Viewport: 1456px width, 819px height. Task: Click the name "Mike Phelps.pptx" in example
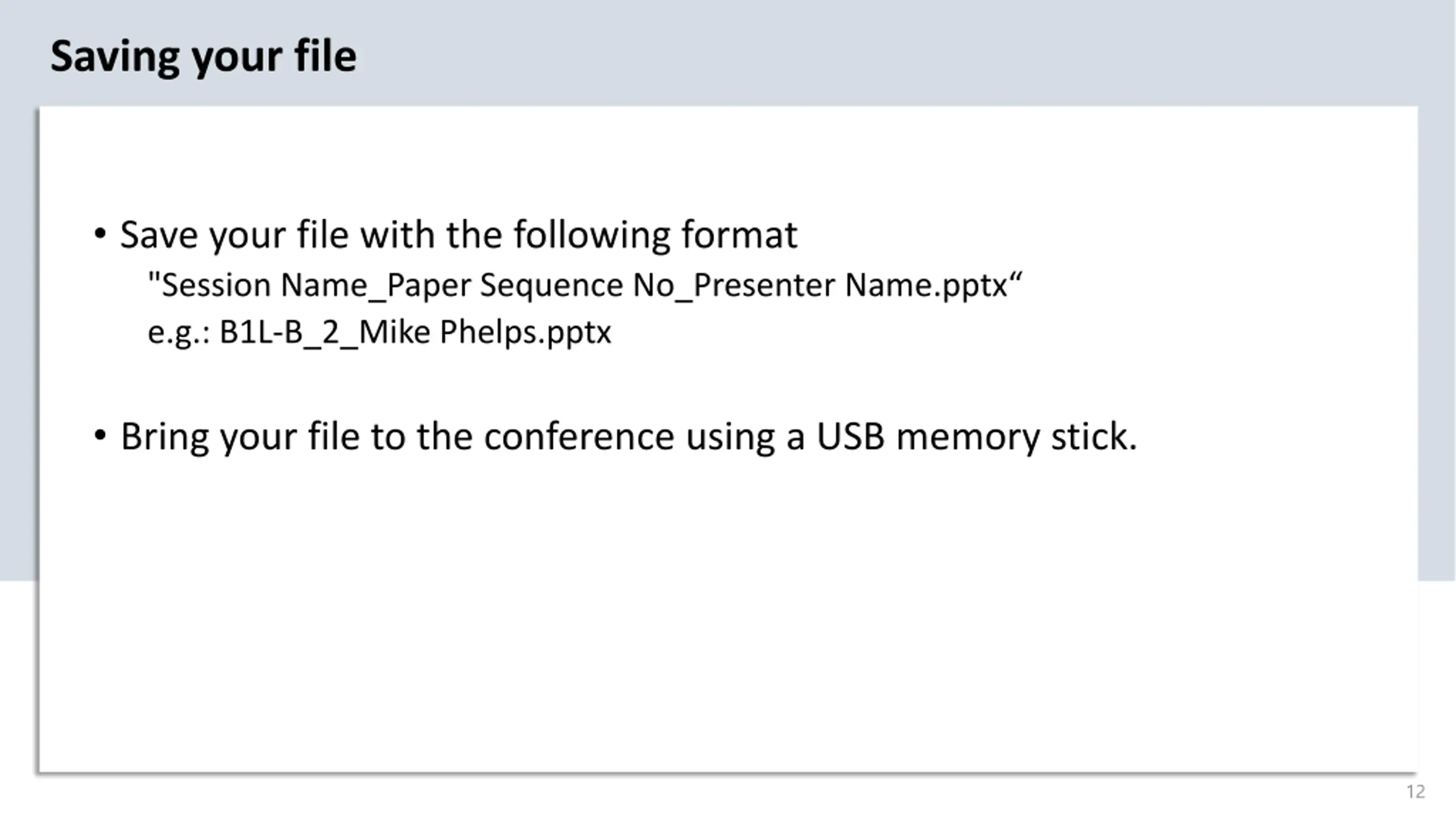(485, 333)
